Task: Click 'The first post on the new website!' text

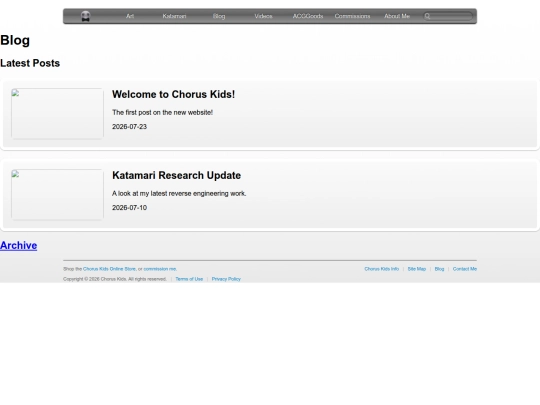Action: (x=162, y=113)
